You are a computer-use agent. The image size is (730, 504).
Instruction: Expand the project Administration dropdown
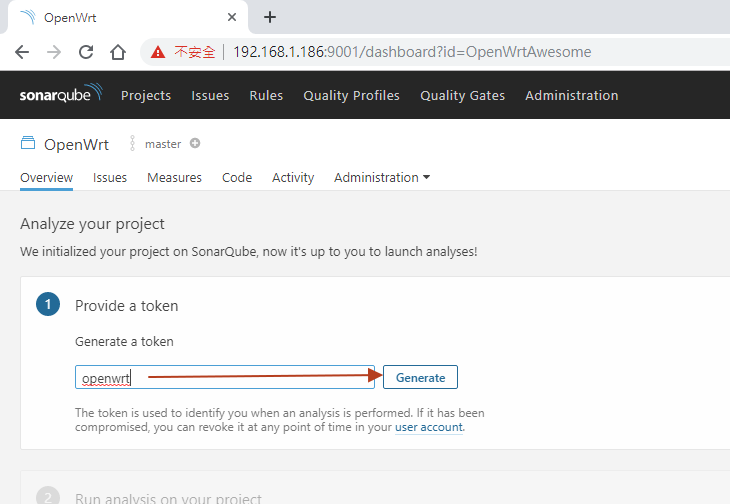pos(382,178)
